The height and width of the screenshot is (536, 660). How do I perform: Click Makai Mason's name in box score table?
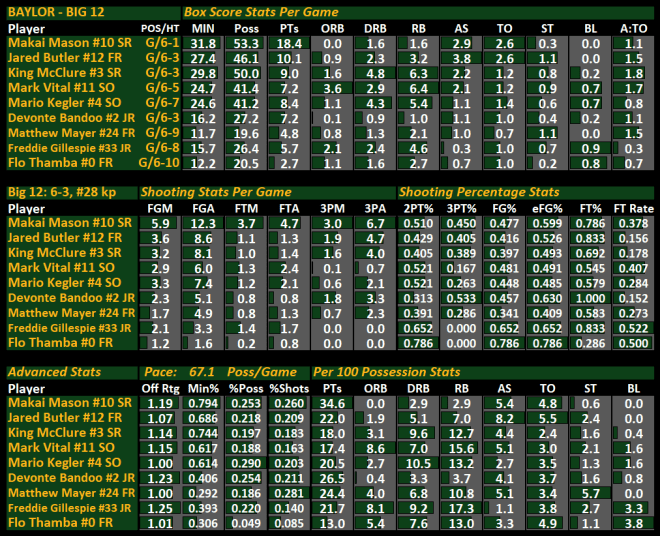[x=70, y=43]
